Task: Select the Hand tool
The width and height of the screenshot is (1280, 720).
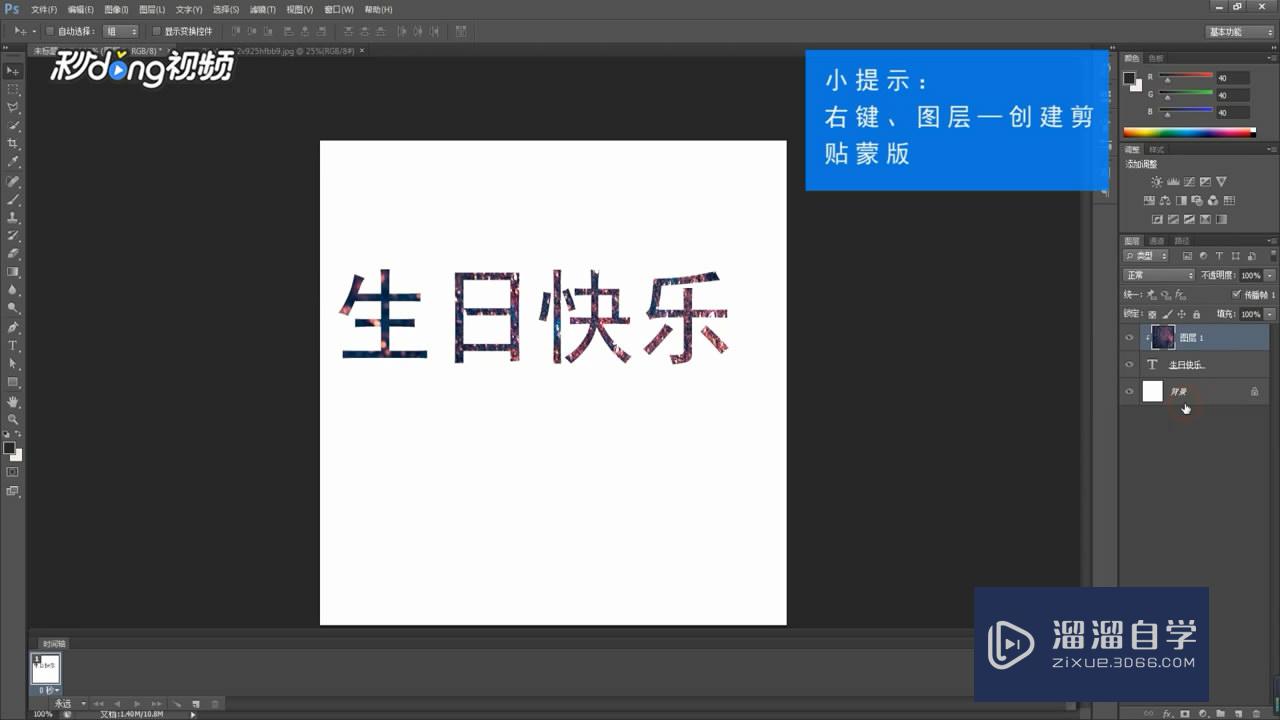Action: point(13,401)
